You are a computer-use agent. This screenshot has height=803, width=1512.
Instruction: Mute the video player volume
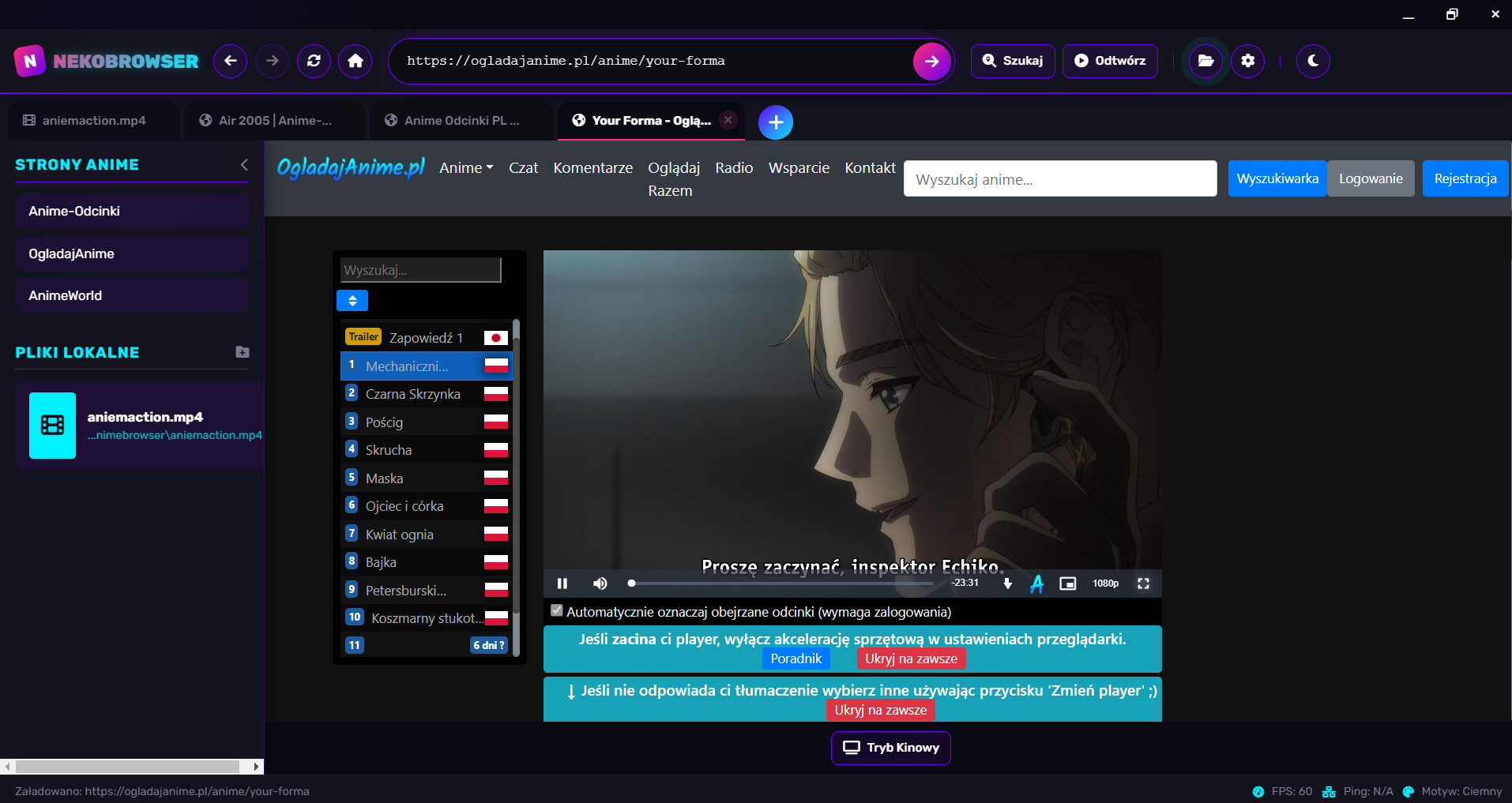click(600, 583)
